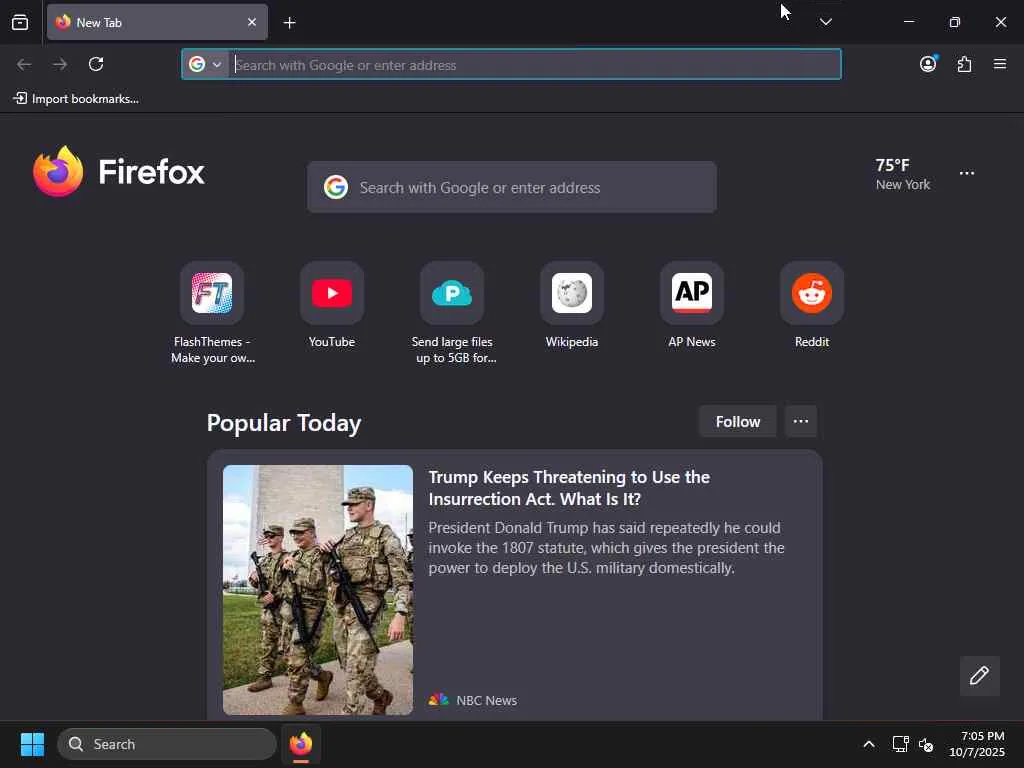The image size is (1024, 768).
Task: Click the pencil customize page icon
Action: point(980,675)
